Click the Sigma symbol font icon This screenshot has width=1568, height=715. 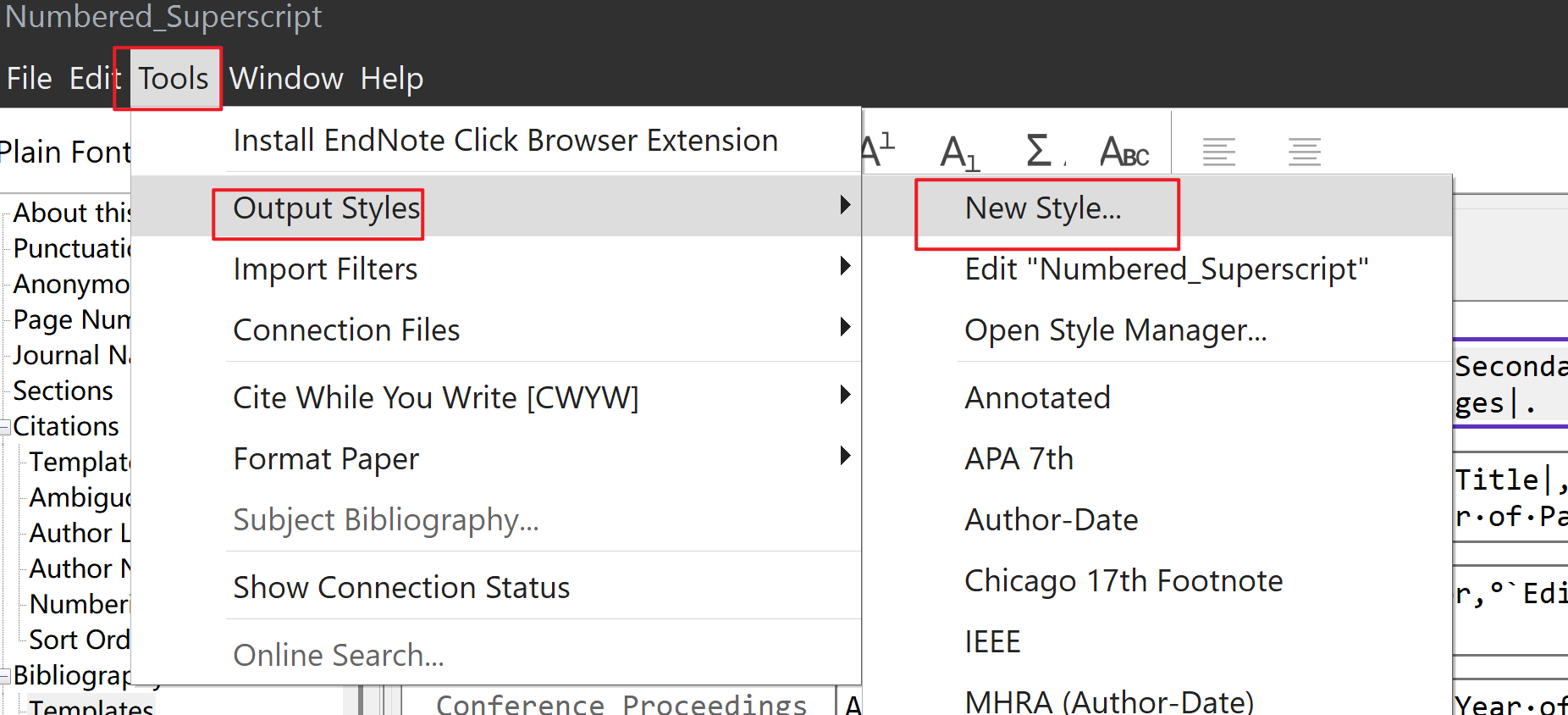[1039, 151]
